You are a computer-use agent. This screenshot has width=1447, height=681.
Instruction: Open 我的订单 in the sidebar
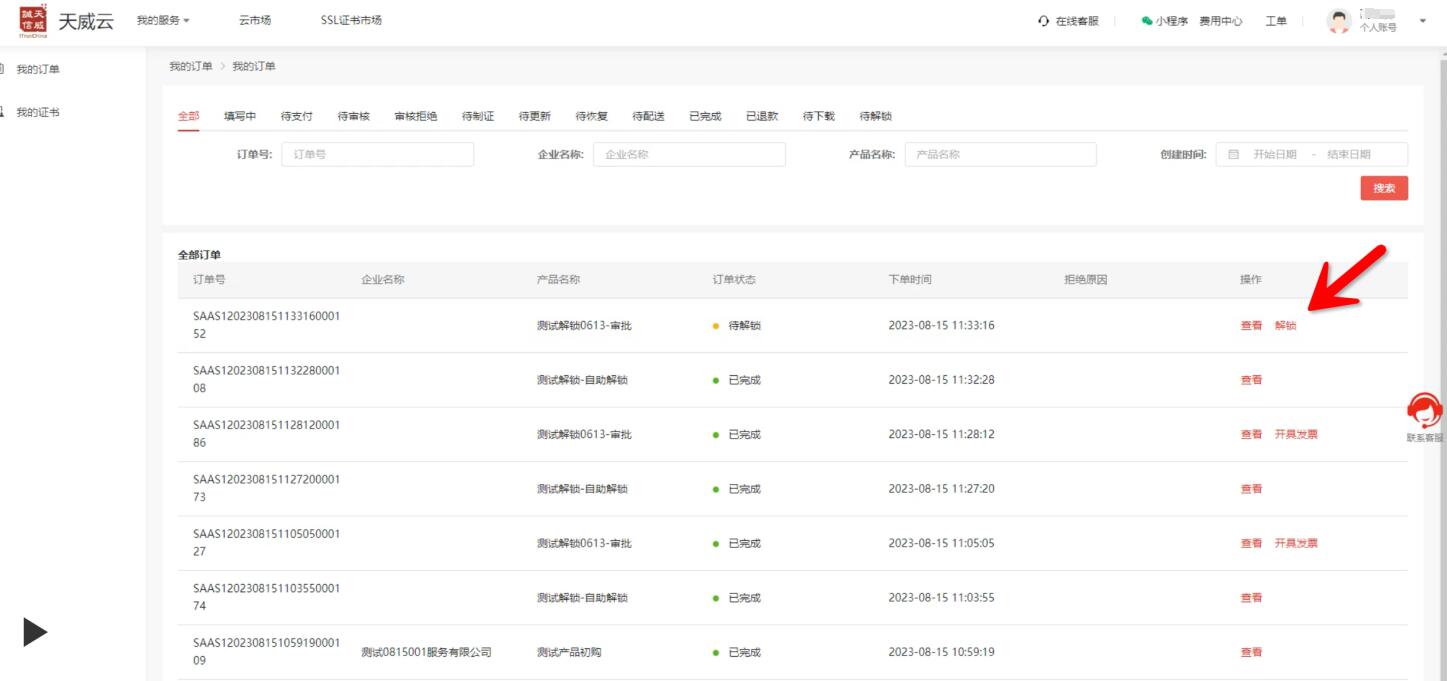click(37, 69)
